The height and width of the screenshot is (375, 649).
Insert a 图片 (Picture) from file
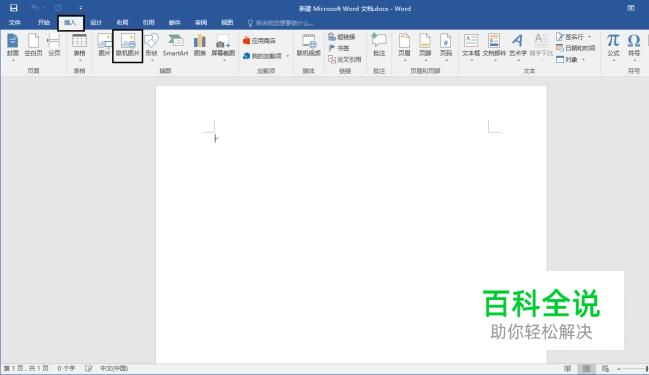pos(104,46)
